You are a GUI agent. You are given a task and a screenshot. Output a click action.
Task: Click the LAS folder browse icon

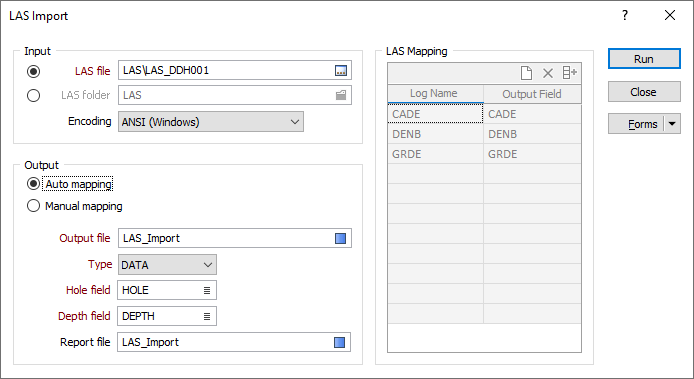pos(341,95)
